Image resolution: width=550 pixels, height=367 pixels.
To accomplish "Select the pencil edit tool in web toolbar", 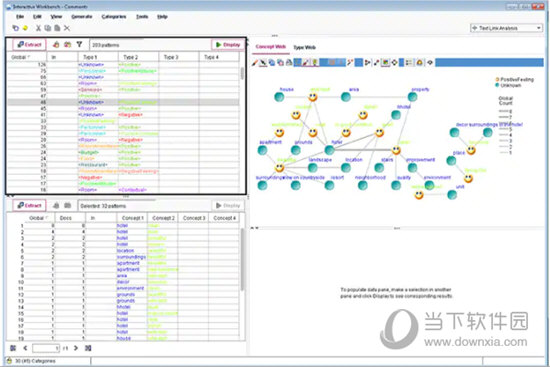I will 255,63.
